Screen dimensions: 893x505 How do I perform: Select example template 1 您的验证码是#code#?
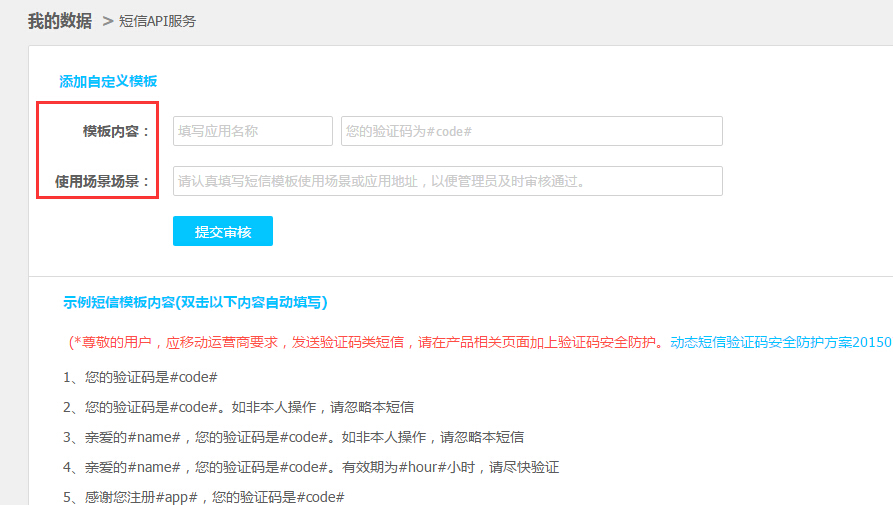click(140, 377)
